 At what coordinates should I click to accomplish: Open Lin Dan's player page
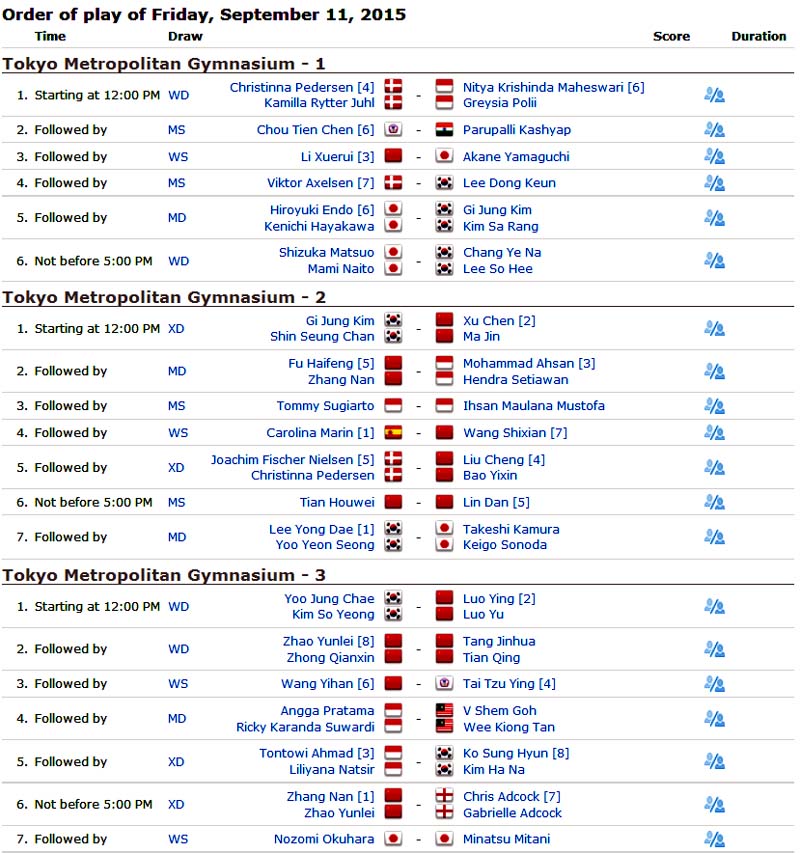[486, 502]
